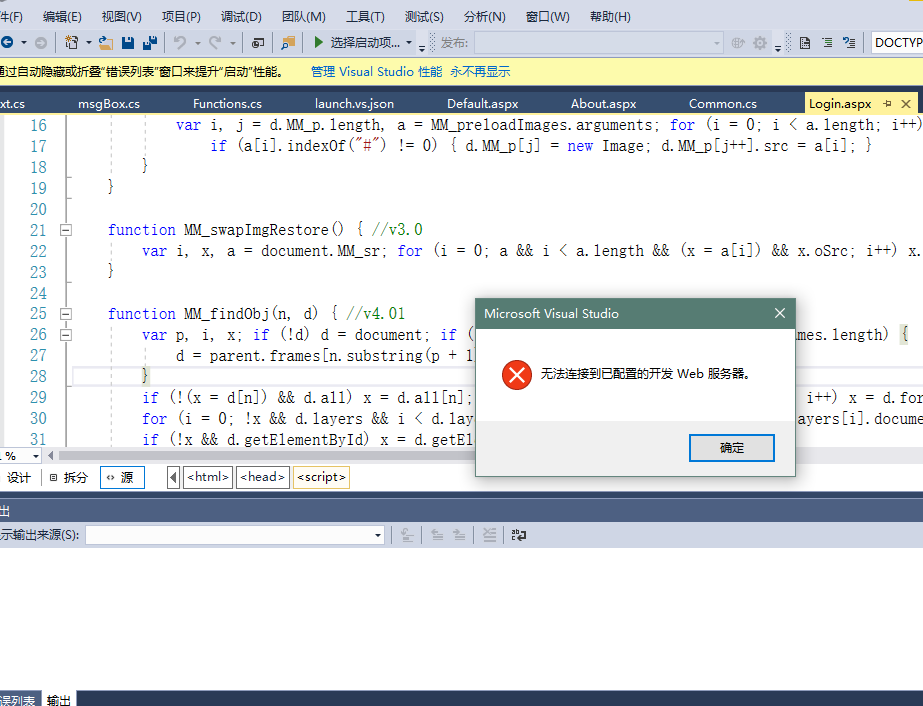Screen dimensions: 923x706
Task: Click the OK (确定) button in dialog
Action: coord(732,448)
